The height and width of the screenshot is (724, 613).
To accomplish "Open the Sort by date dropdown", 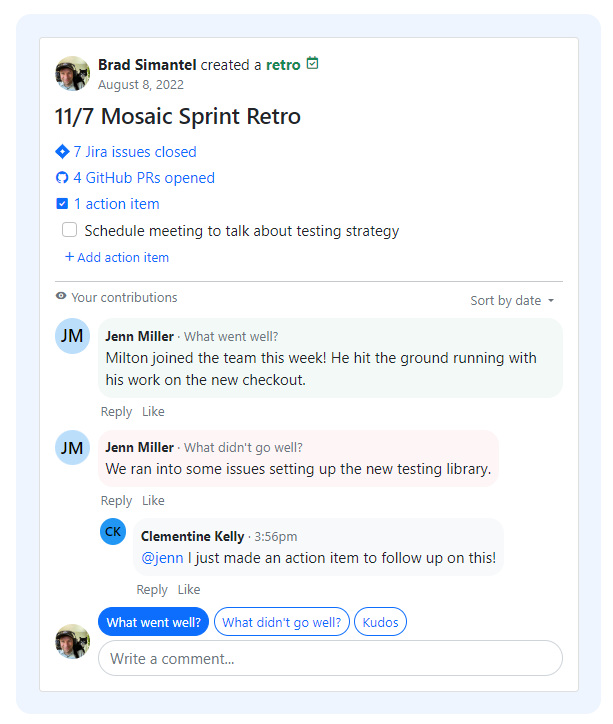I will click(x=512, y=300).
